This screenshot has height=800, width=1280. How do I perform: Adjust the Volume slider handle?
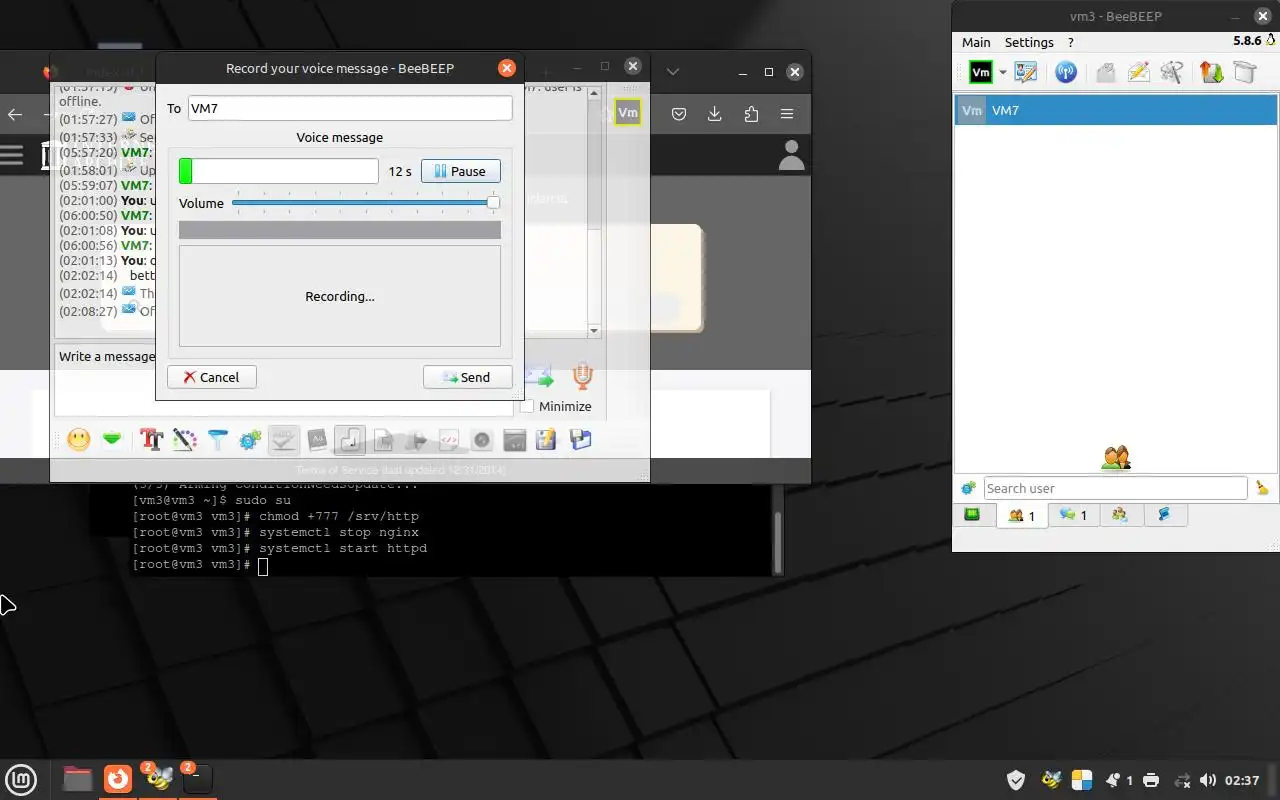coord(493,203)
